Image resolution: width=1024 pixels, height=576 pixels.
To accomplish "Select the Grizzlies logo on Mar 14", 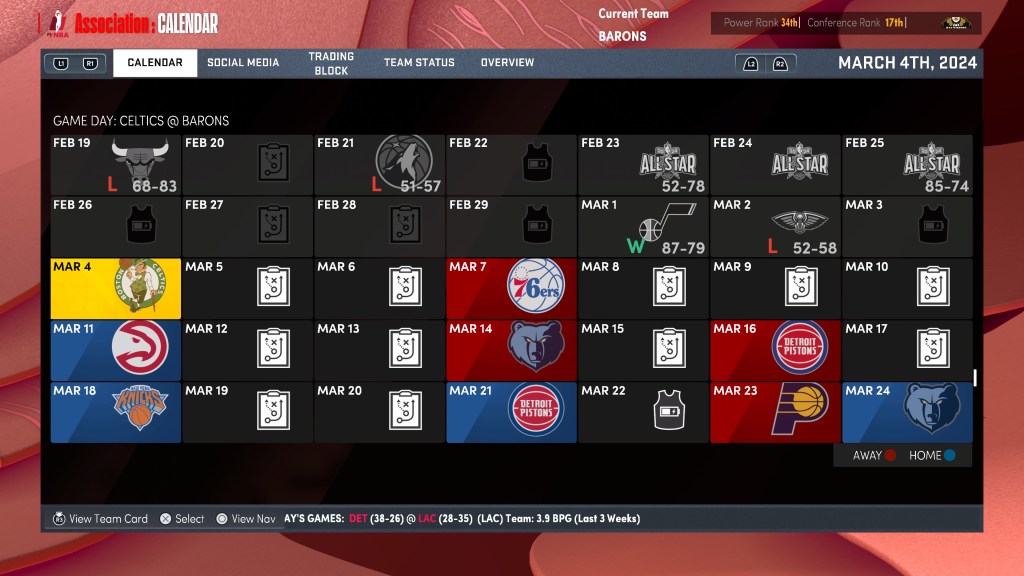I will click(x=536, y=348).
